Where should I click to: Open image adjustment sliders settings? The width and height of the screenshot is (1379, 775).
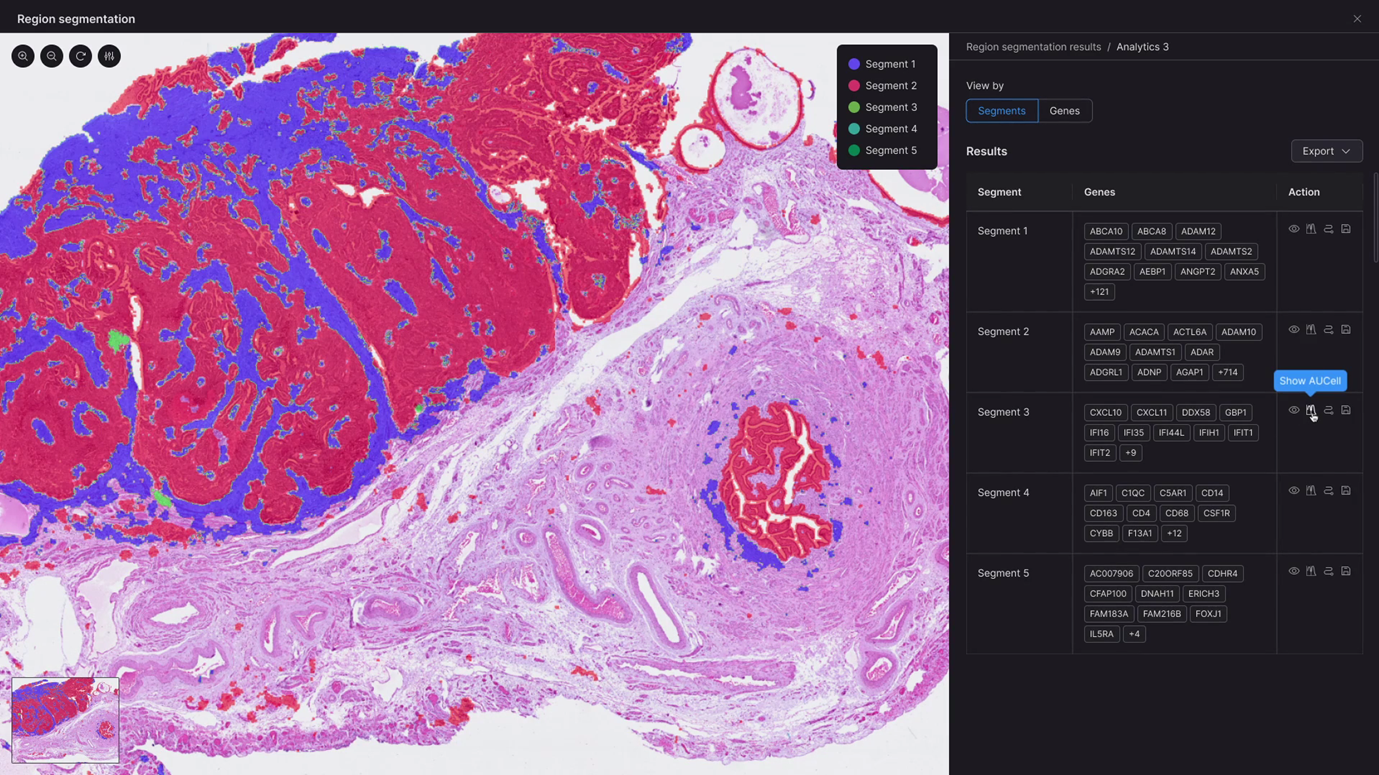110,56
